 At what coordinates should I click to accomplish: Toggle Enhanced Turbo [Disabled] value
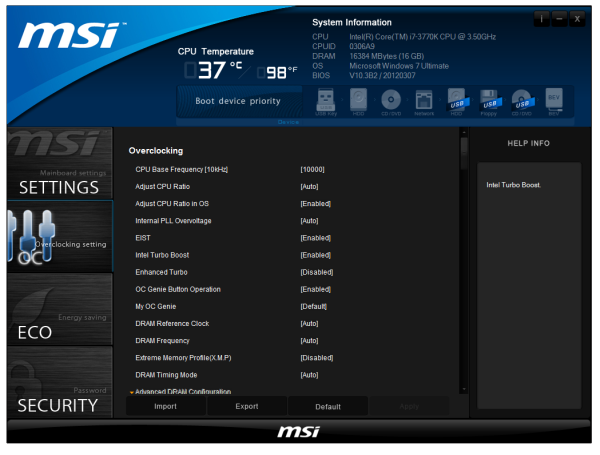[x=316, y=272]
